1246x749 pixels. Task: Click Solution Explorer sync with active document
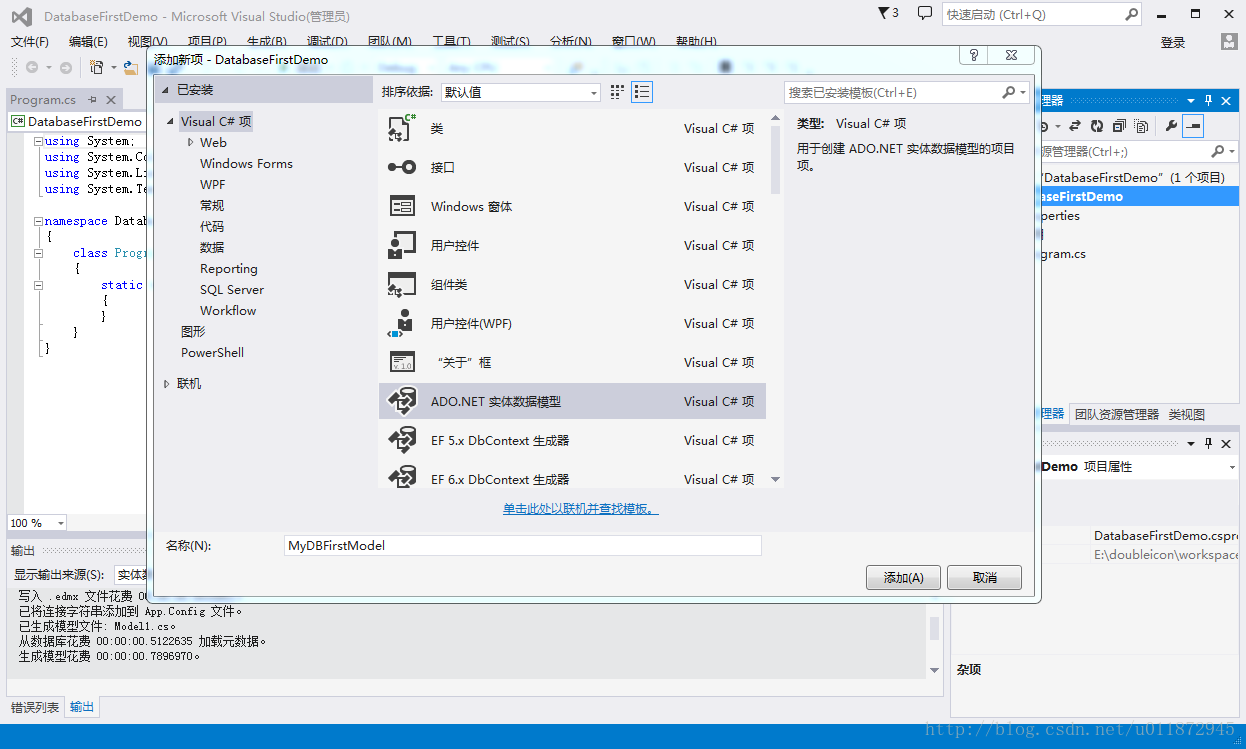[1075, 126]
